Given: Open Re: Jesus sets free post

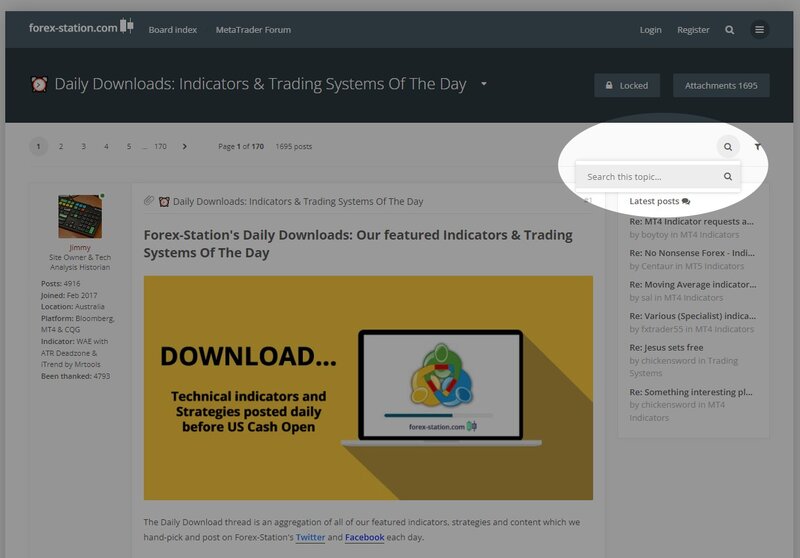Looking at the screenshot, I should point(666,347).
